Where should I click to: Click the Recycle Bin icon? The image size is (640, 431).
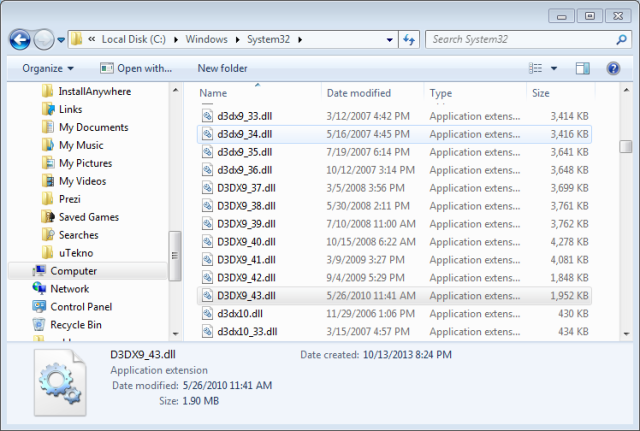pyautogui.click(x=39, y=324)
